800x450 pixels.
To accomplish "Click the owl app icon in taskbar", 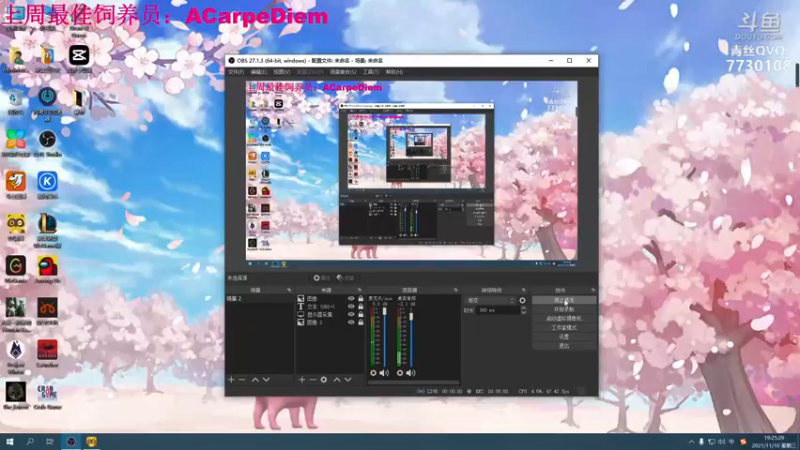I will 91,441.
